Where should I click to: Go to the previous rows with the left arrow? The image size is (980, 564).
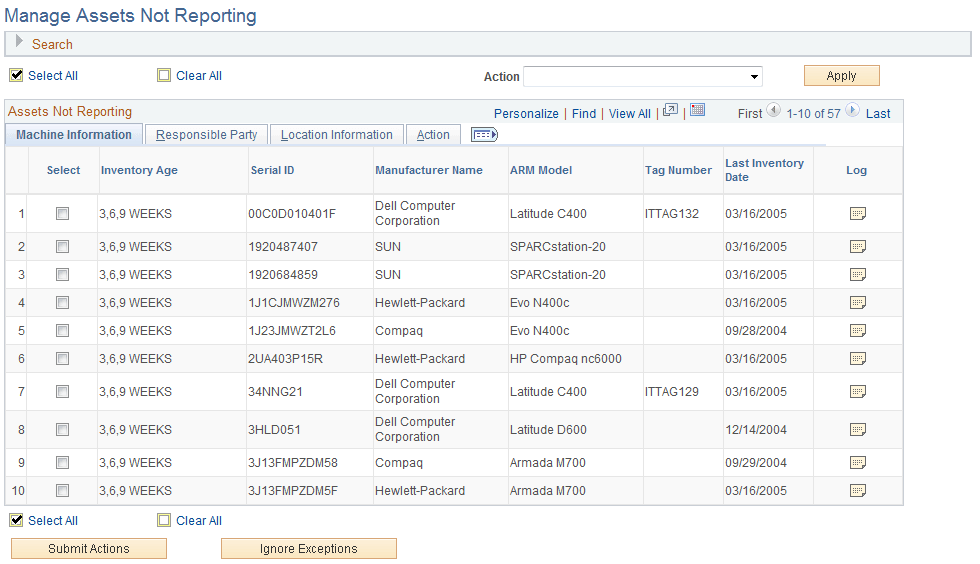[x=773, y=110]
